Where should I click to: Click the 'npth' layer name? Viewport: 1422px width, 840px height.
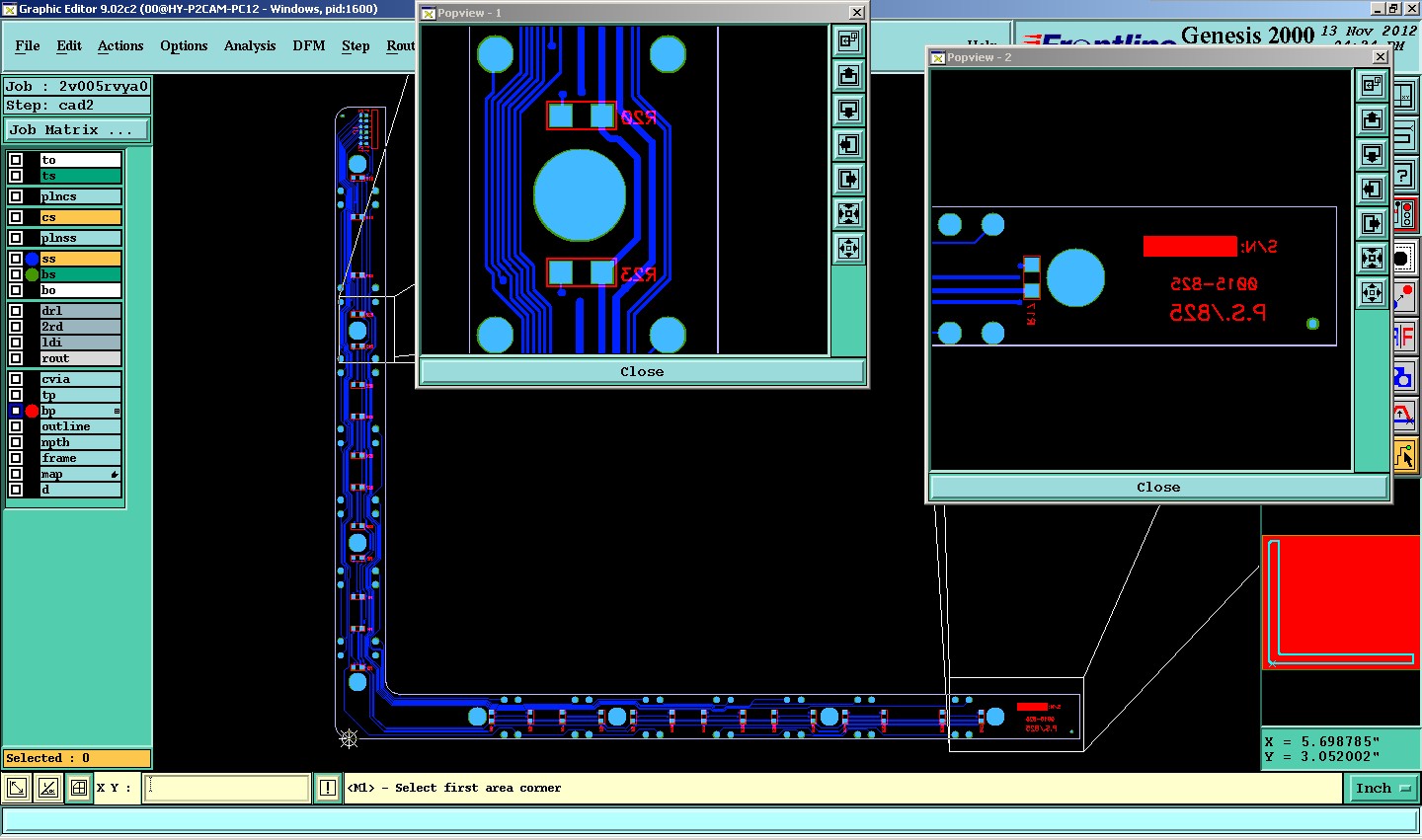(80, 442)
